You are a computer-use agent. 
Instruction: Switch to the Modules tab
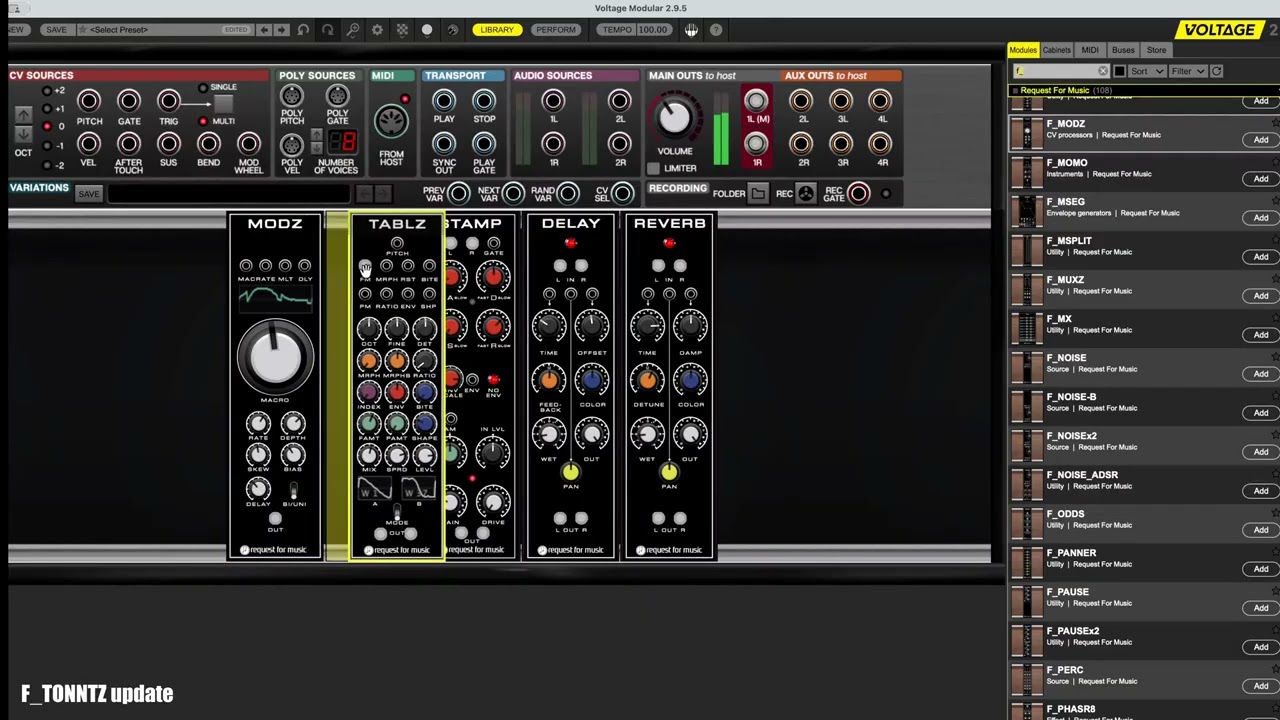(1023, 50)
